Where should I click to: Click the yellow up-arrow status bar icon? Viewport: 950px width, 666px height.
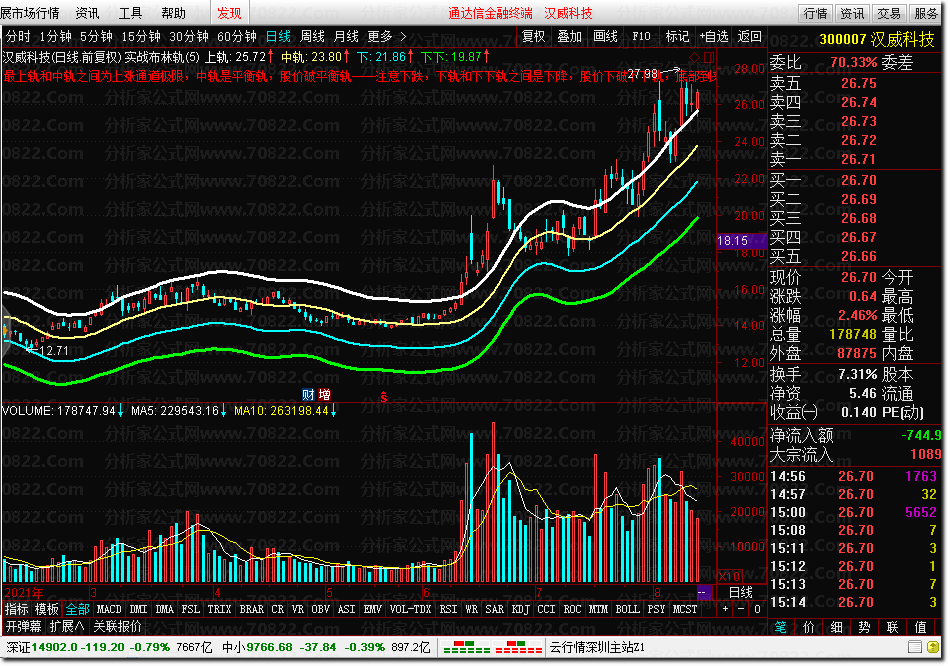[934, 647]
